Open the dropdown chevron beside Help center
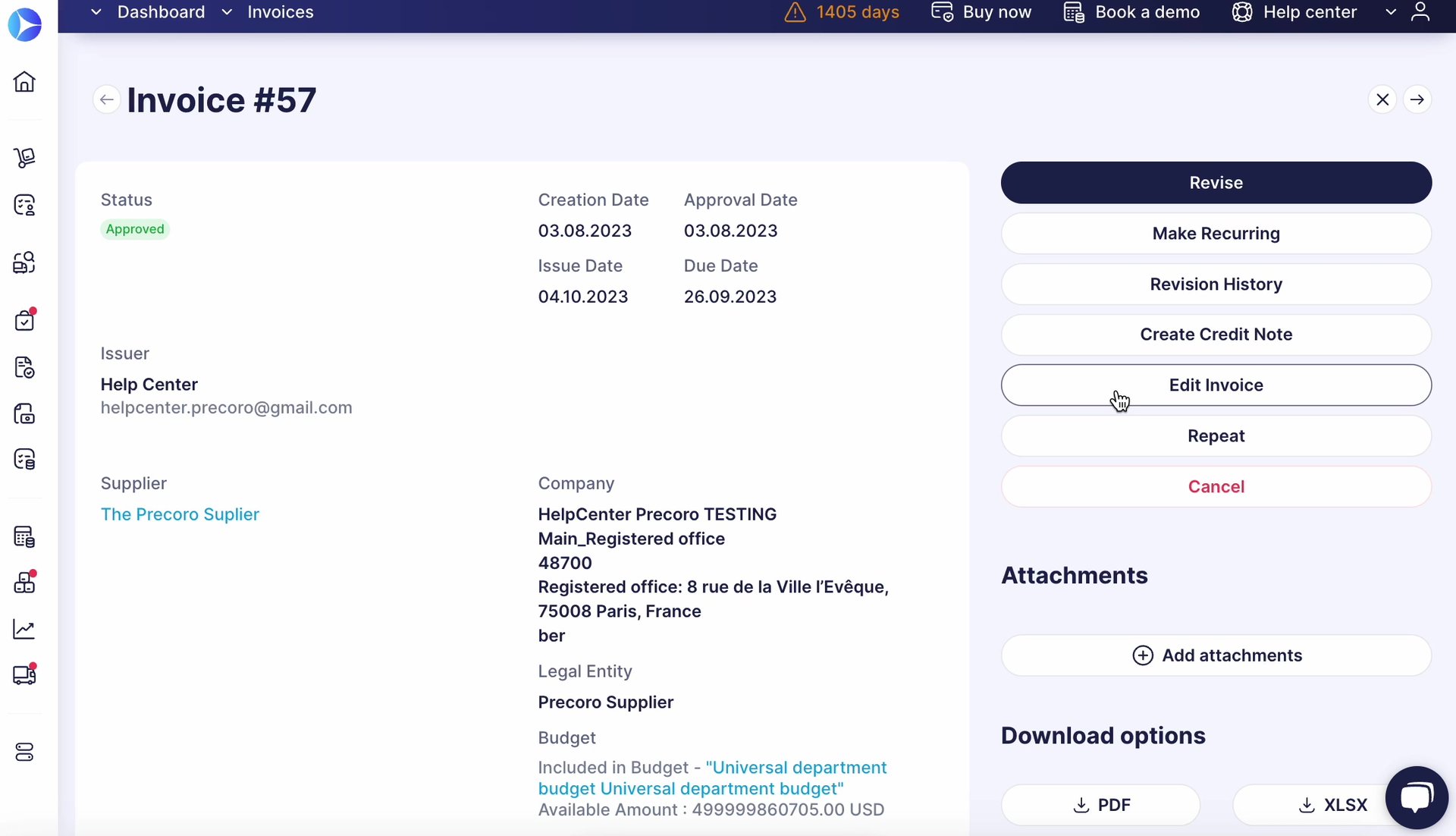The width and height of the screenshot is (1456, 836). click(1392, 12)
